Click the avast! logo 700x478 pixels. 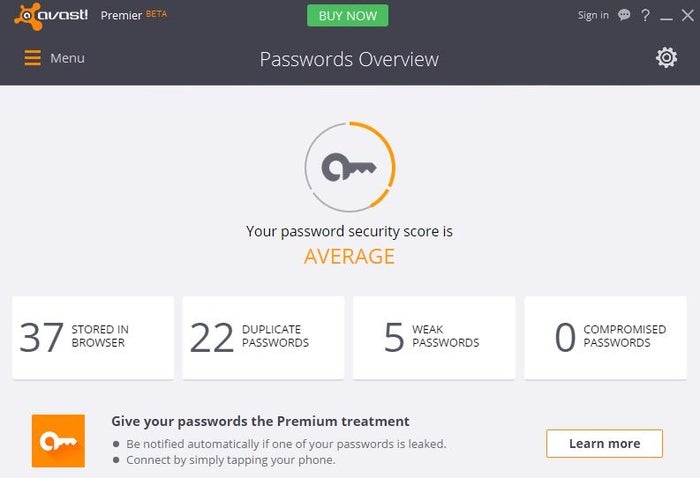coord(51,15)
